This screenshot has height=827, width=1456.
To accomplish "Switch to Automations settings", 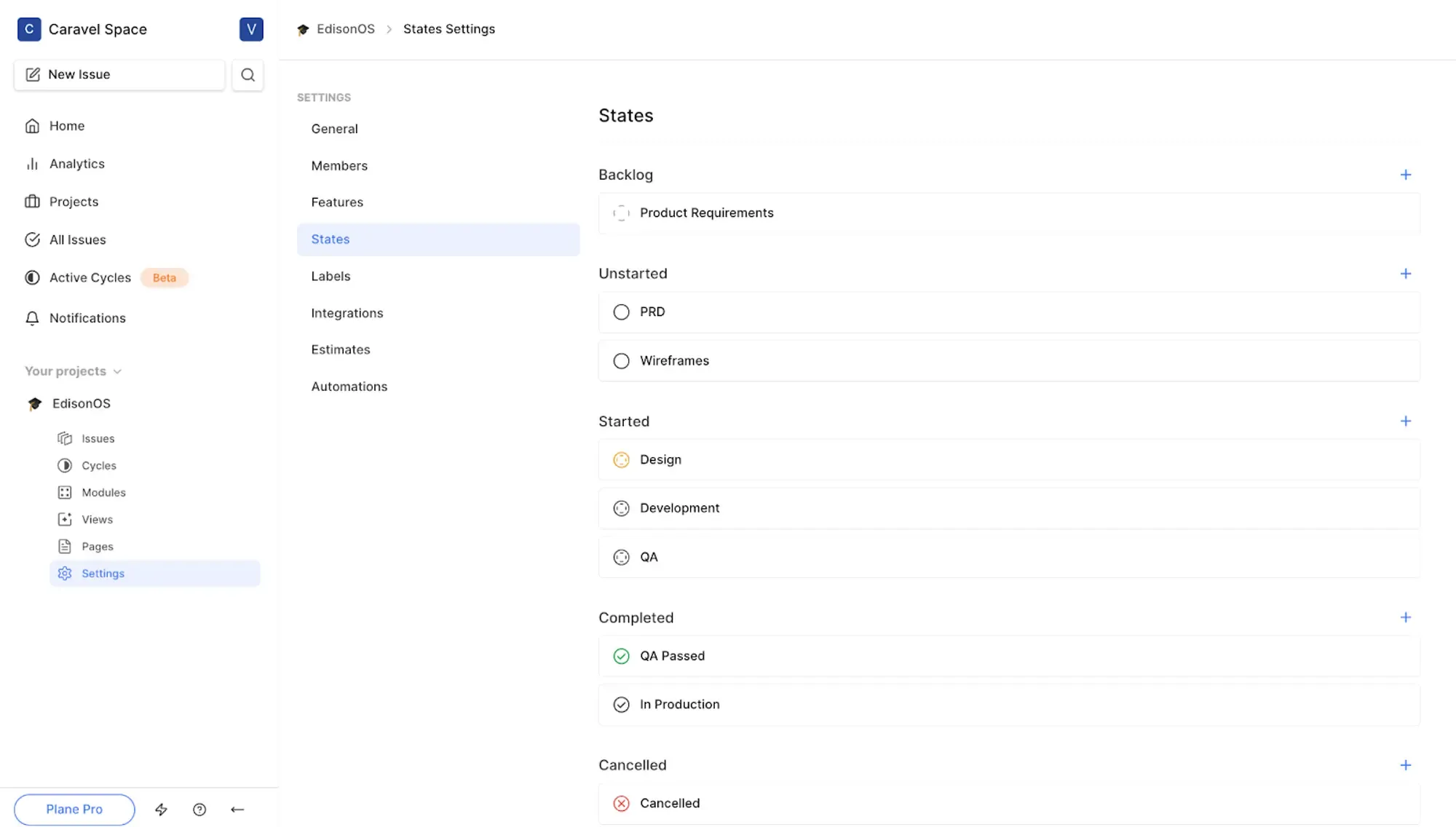I will click(x=349, y=387).
